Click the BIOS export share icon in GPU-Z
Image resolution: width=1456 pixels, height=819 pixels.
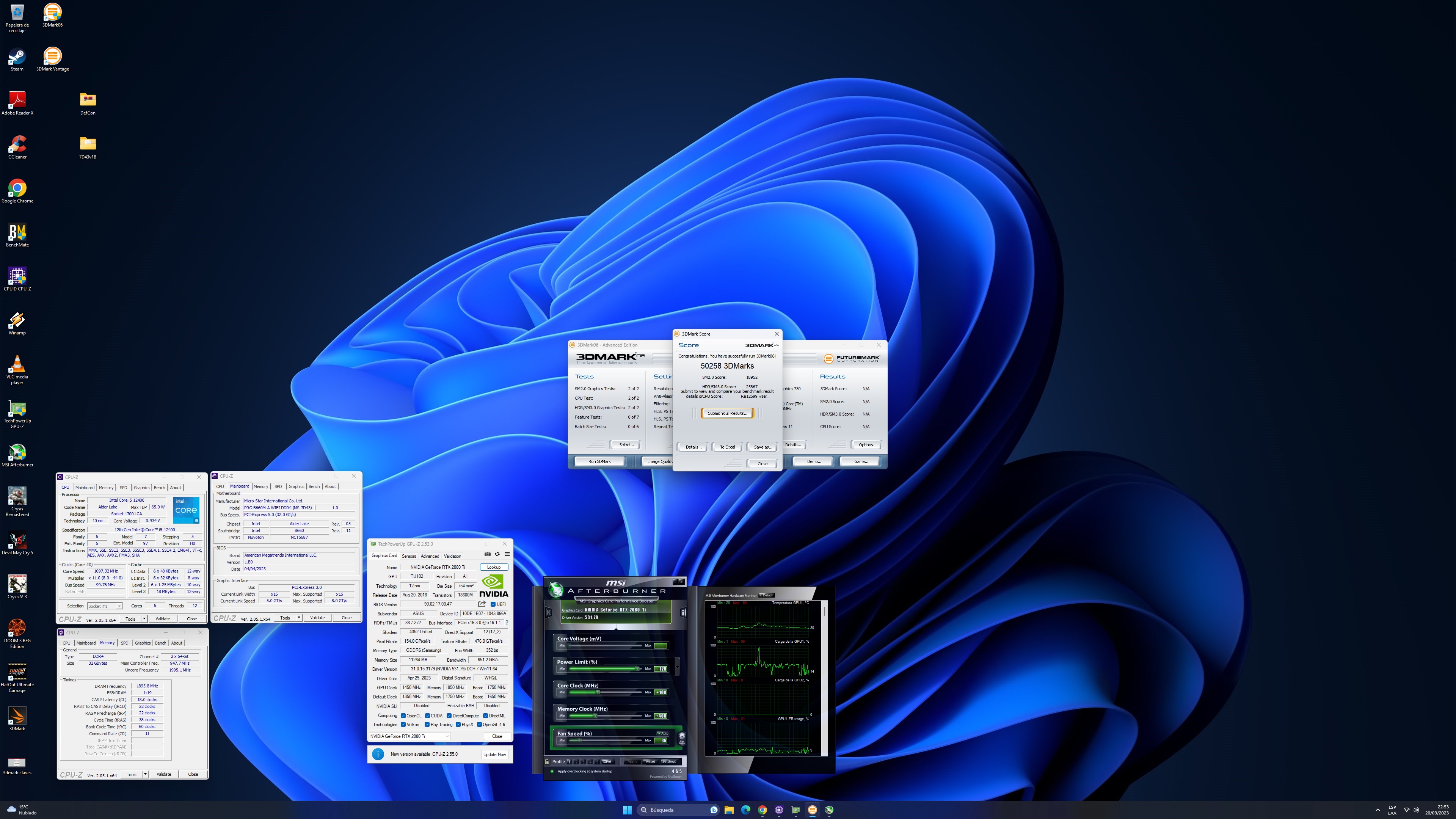click(482, 604)
